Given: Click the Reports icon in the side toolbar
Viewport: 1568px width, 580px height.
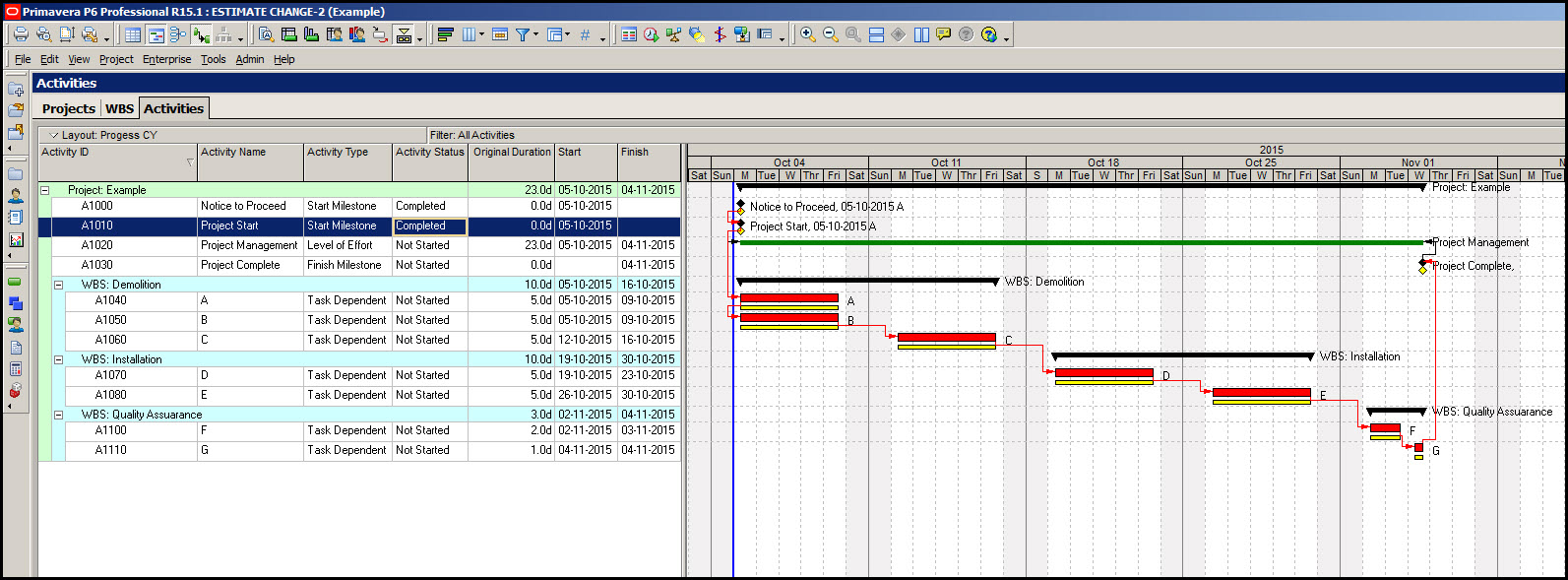Looking at the screenshot, I should pos(16,217).
